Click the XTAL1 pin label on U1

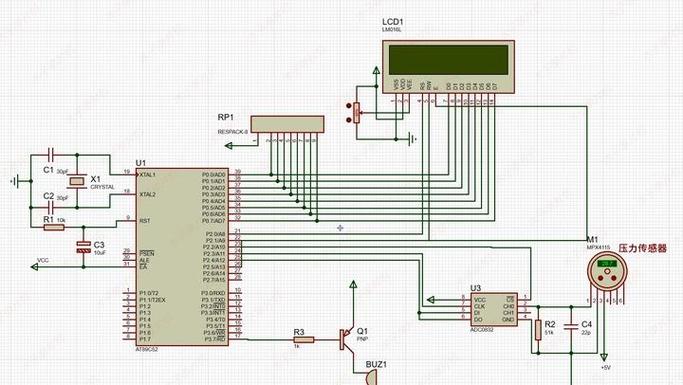(x=147, y=175)
